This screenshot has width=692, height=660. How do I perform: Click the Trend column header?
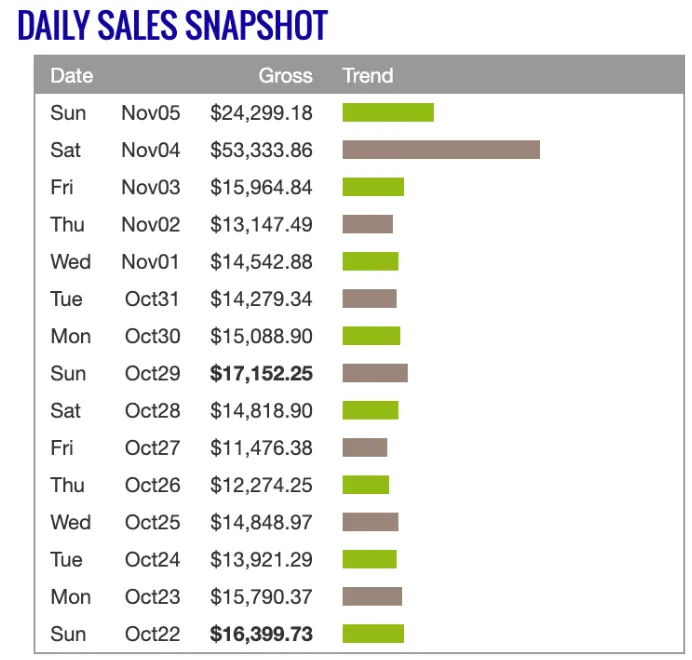click(x=368, y=75)
